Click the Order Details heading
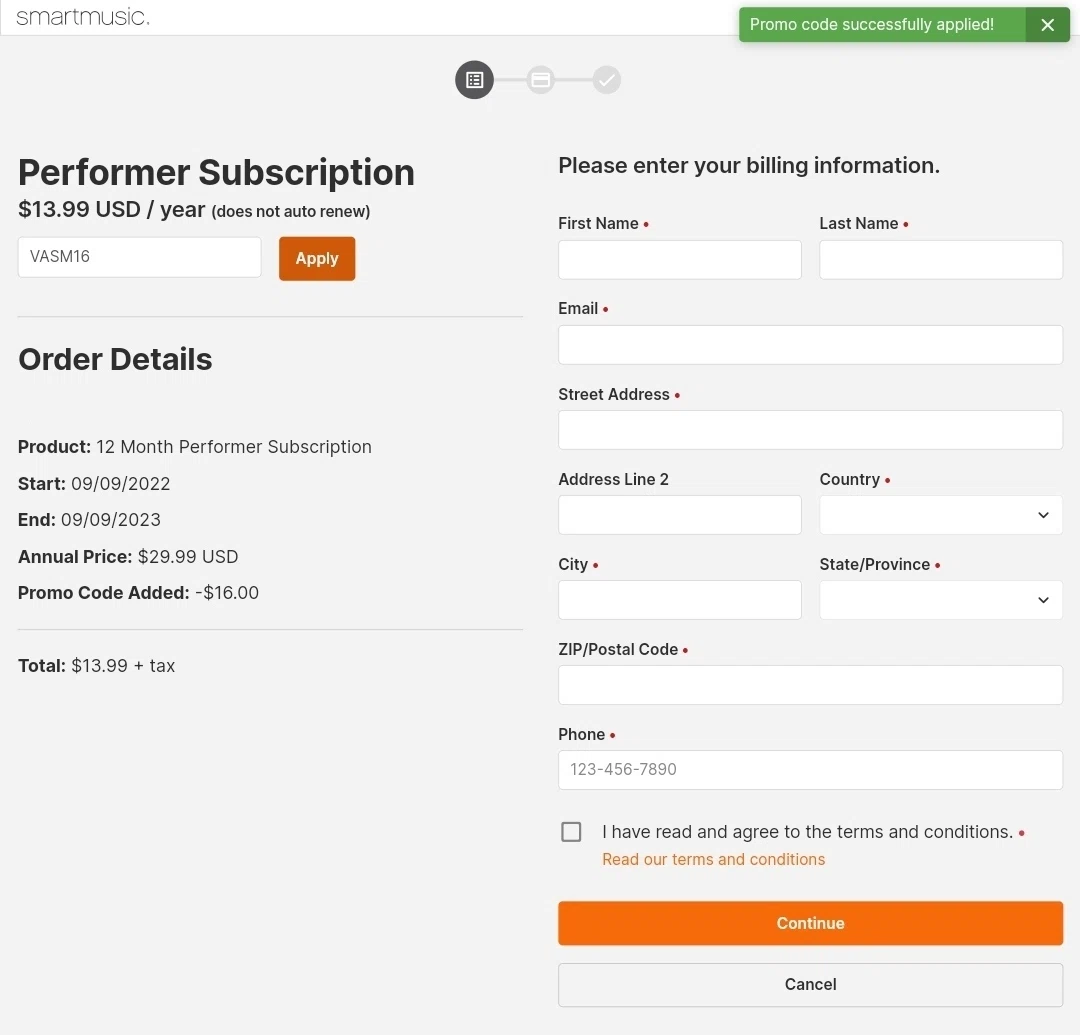The image size is (1080, 1035). (x=115, y=359)
